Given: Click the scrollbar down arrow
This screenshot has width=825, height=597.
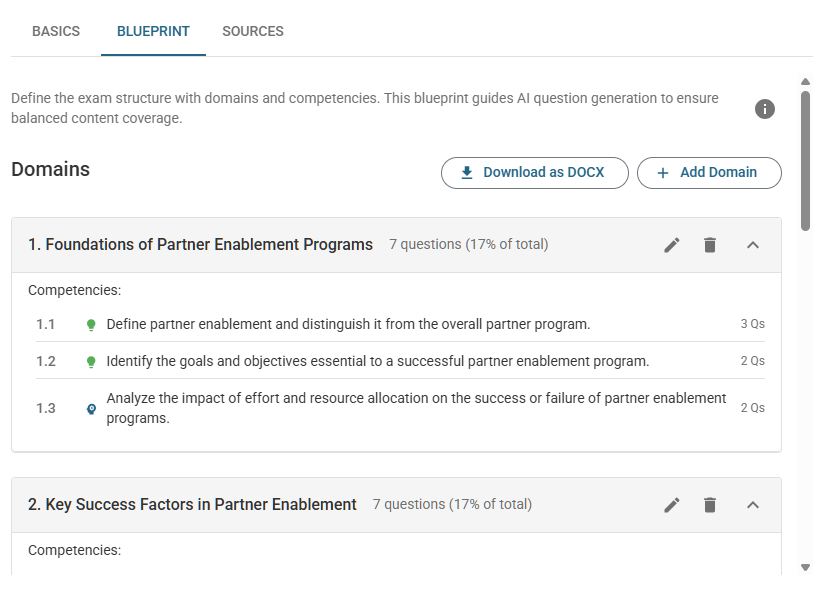Looking at the screenshot, I should pos(805,567).
